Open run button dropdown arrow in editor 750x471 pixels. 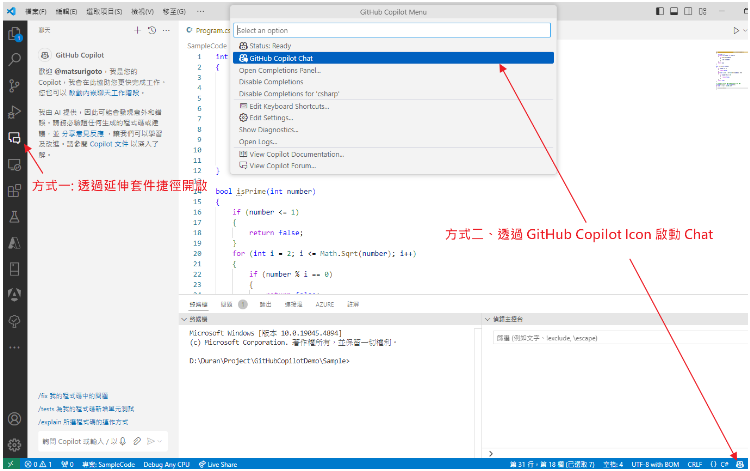coord(745,31)
